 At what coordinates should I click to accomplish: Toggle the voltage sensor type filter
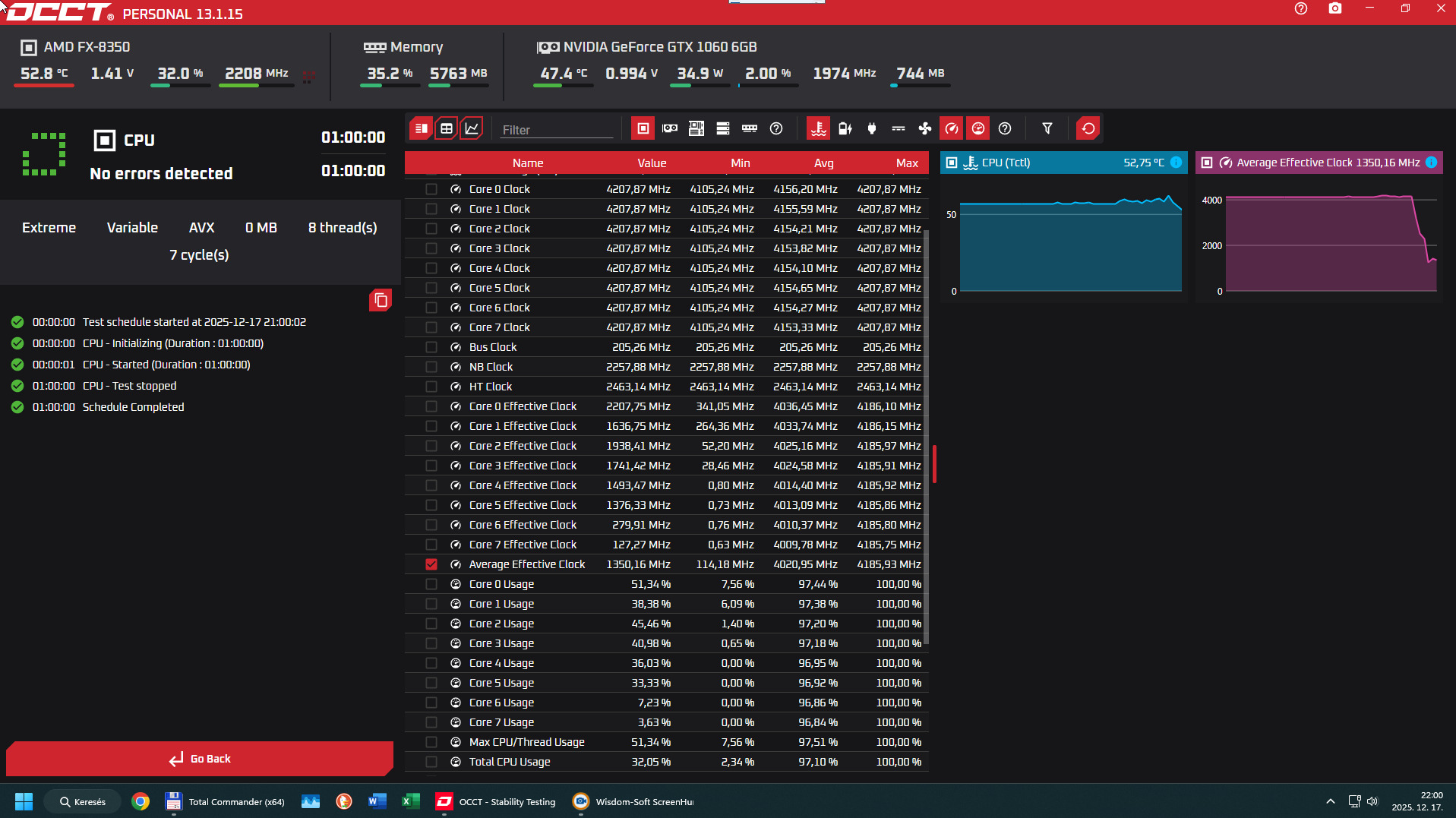(x=899, y=128)
